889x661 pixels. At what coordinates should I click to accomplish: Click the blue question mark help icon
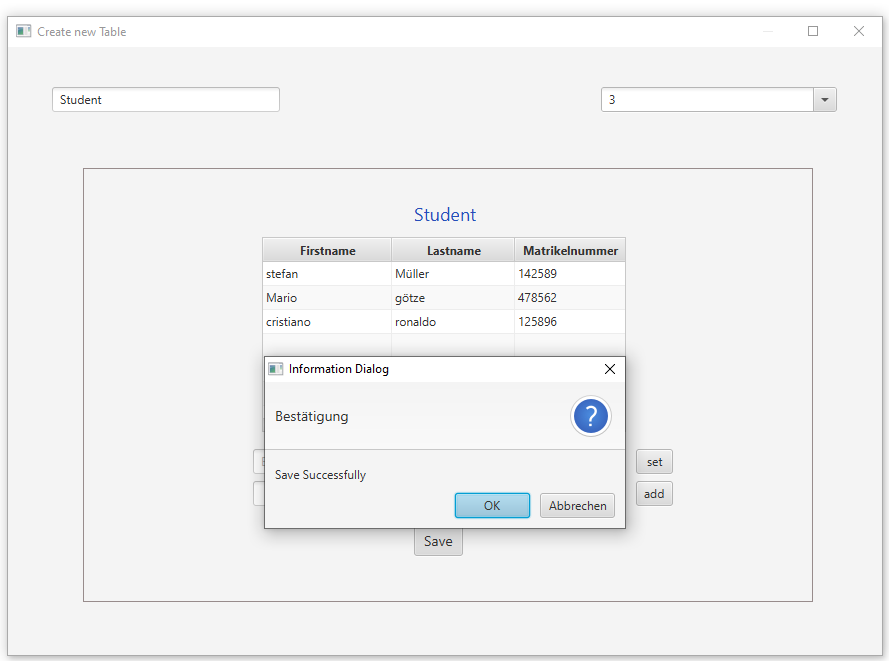(590, 416)
